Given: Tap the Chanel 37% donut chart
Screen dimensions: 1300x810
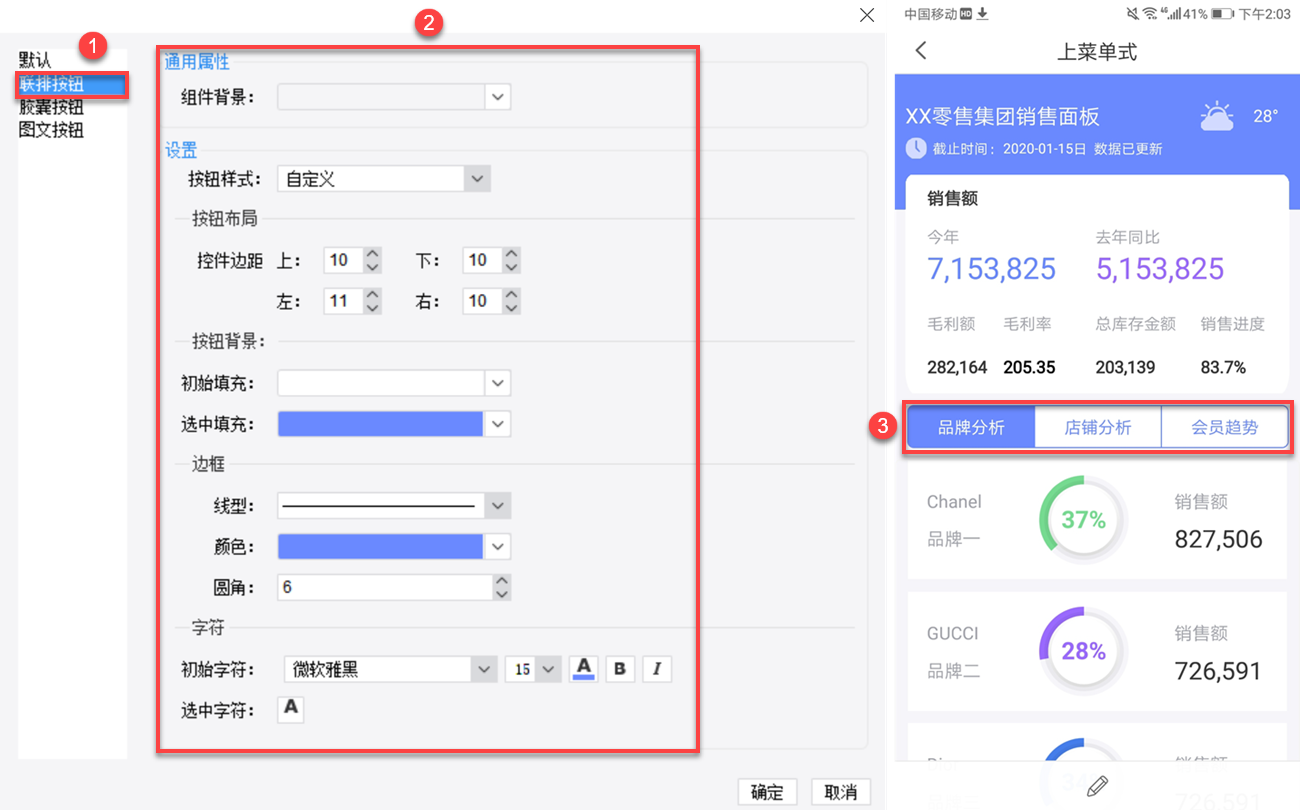Looking at the screenshot, I should [x=1084, y=519].
